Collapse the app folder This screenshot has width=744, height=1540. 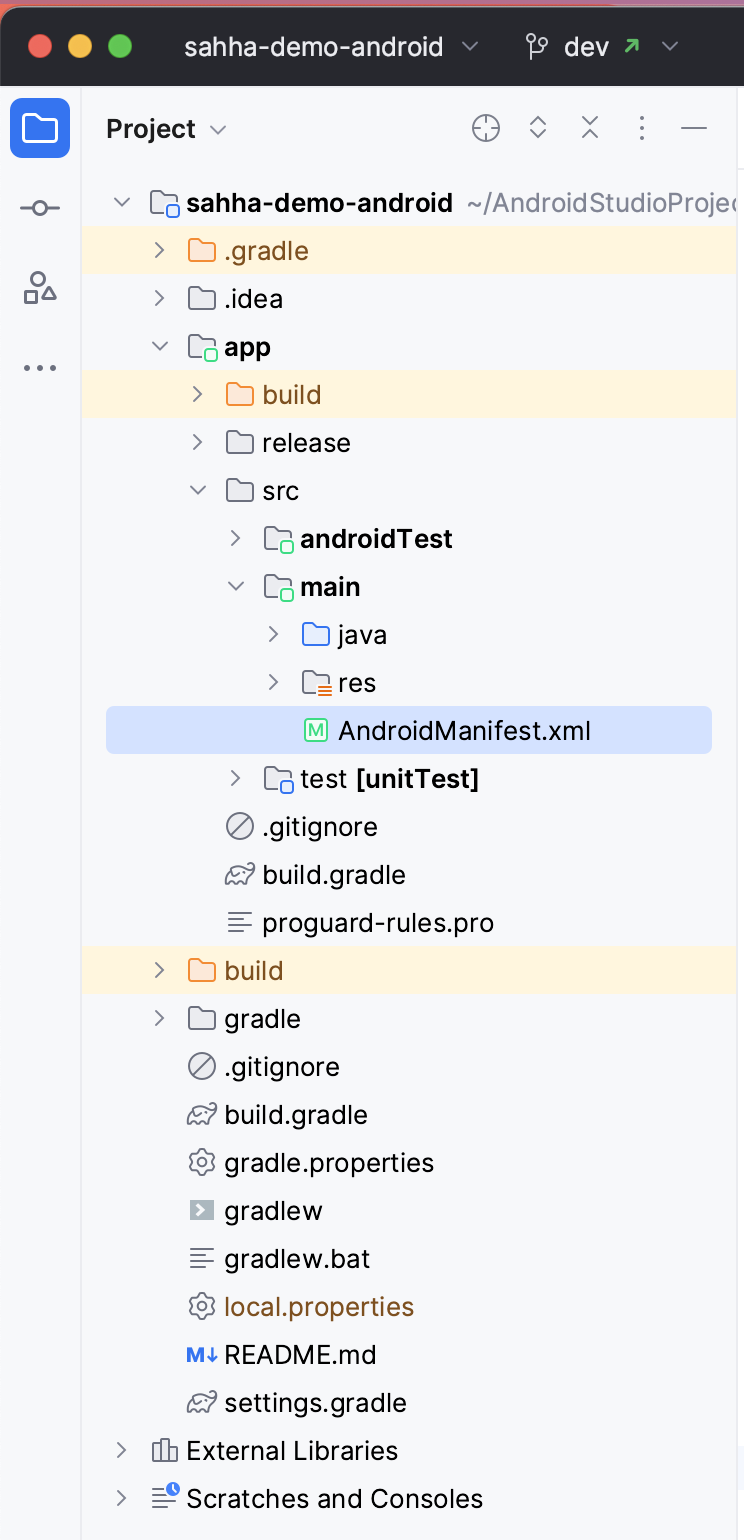click(160, 346)
